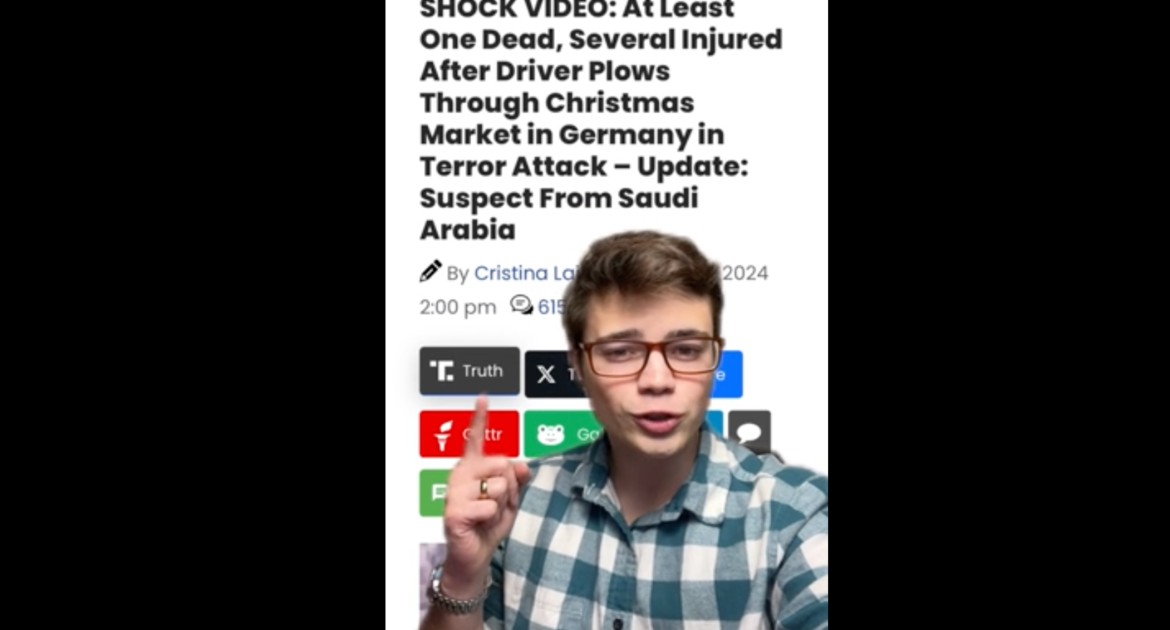Click the 2:00 pm publish time

[x=457, y=308]
